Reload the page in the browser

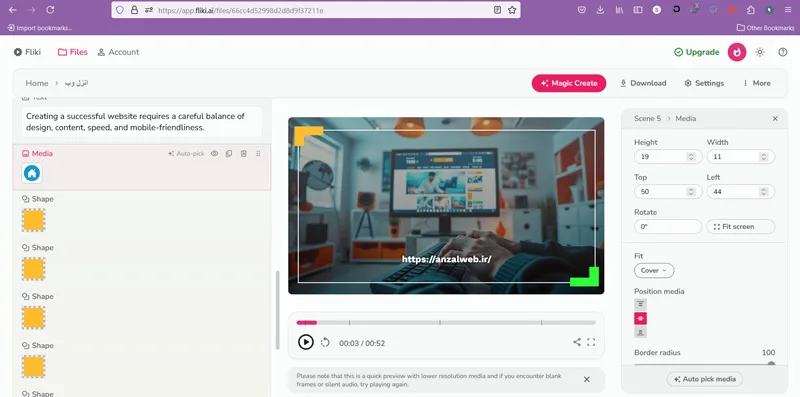click(x=50, y=10)
